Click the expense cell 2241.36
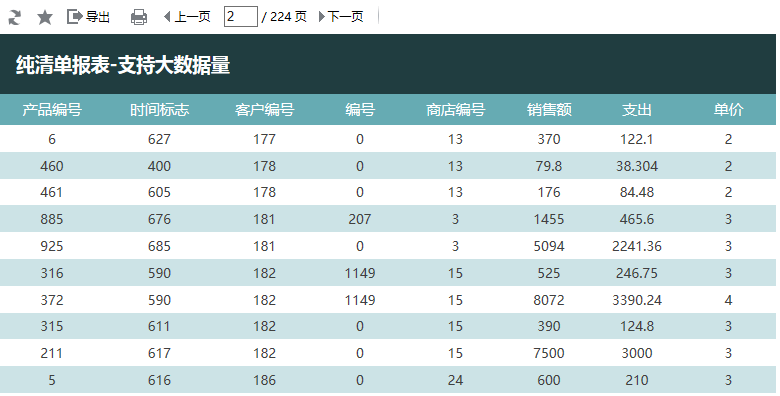The width and height of the screenshot is (780, 396). pos(637,246)
